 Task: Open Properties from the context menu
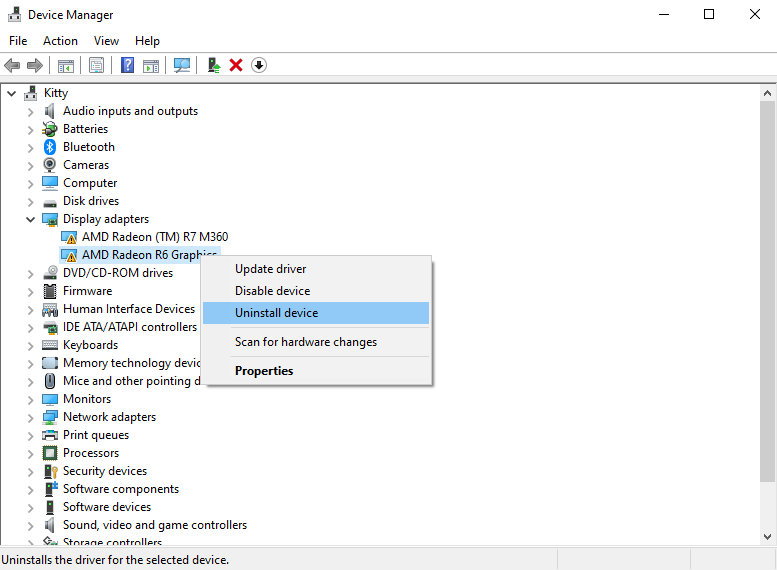pos(316,371)
